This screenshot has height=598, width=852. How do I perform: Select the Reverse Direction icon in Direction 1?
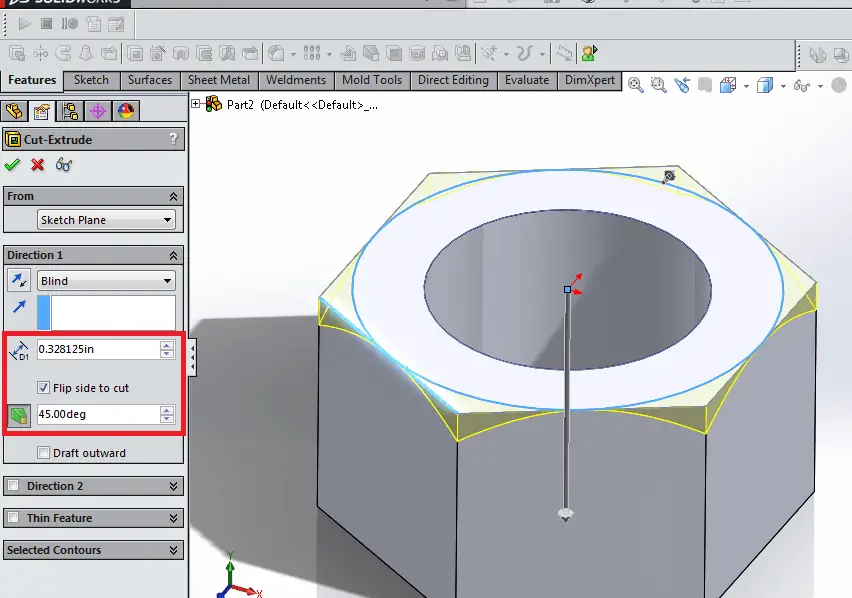tap(17, 280)
